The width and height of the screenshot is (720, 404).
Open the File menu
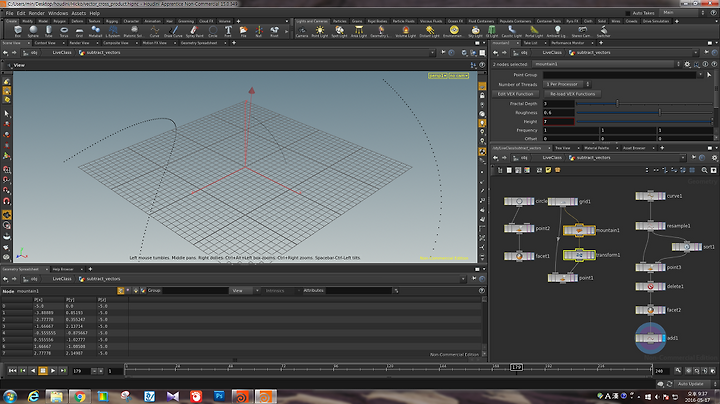click(10, 13)
